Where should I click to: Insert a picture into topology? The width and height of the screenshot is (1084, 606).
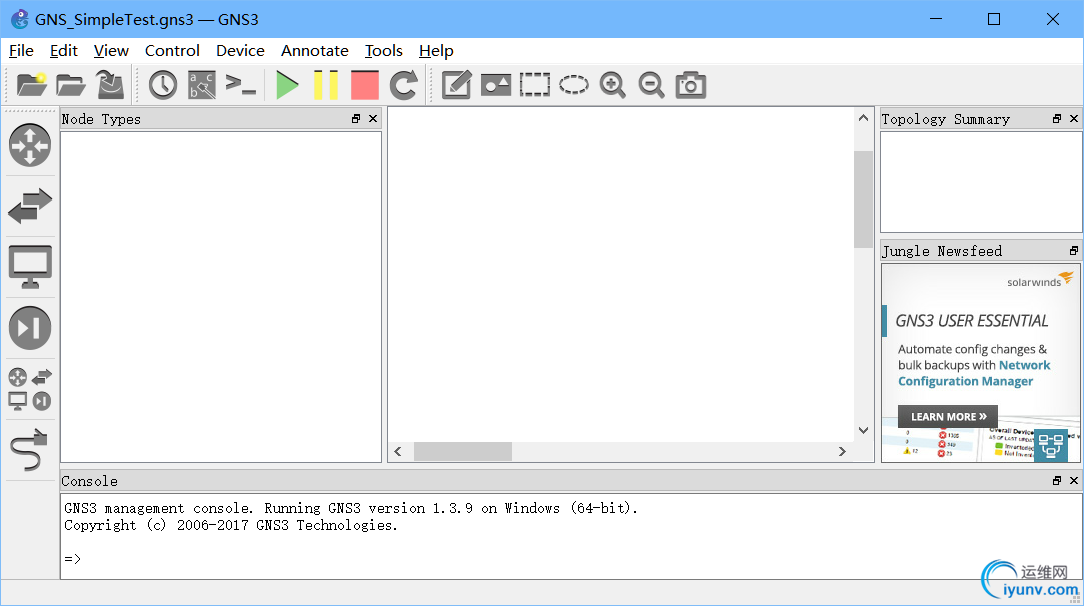click(496, 85)
